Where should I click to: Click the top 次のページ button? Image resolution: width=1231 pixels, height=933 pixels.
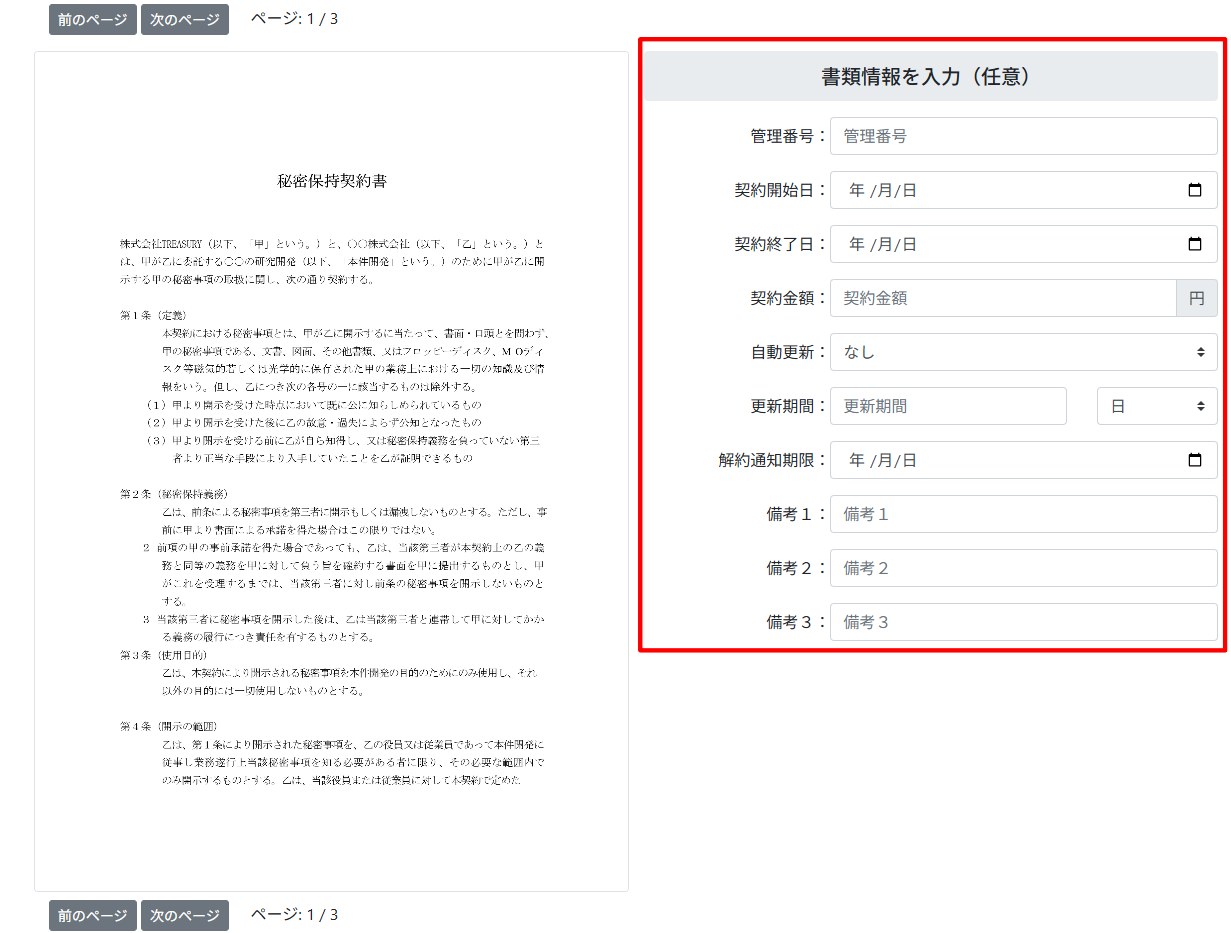185,19
